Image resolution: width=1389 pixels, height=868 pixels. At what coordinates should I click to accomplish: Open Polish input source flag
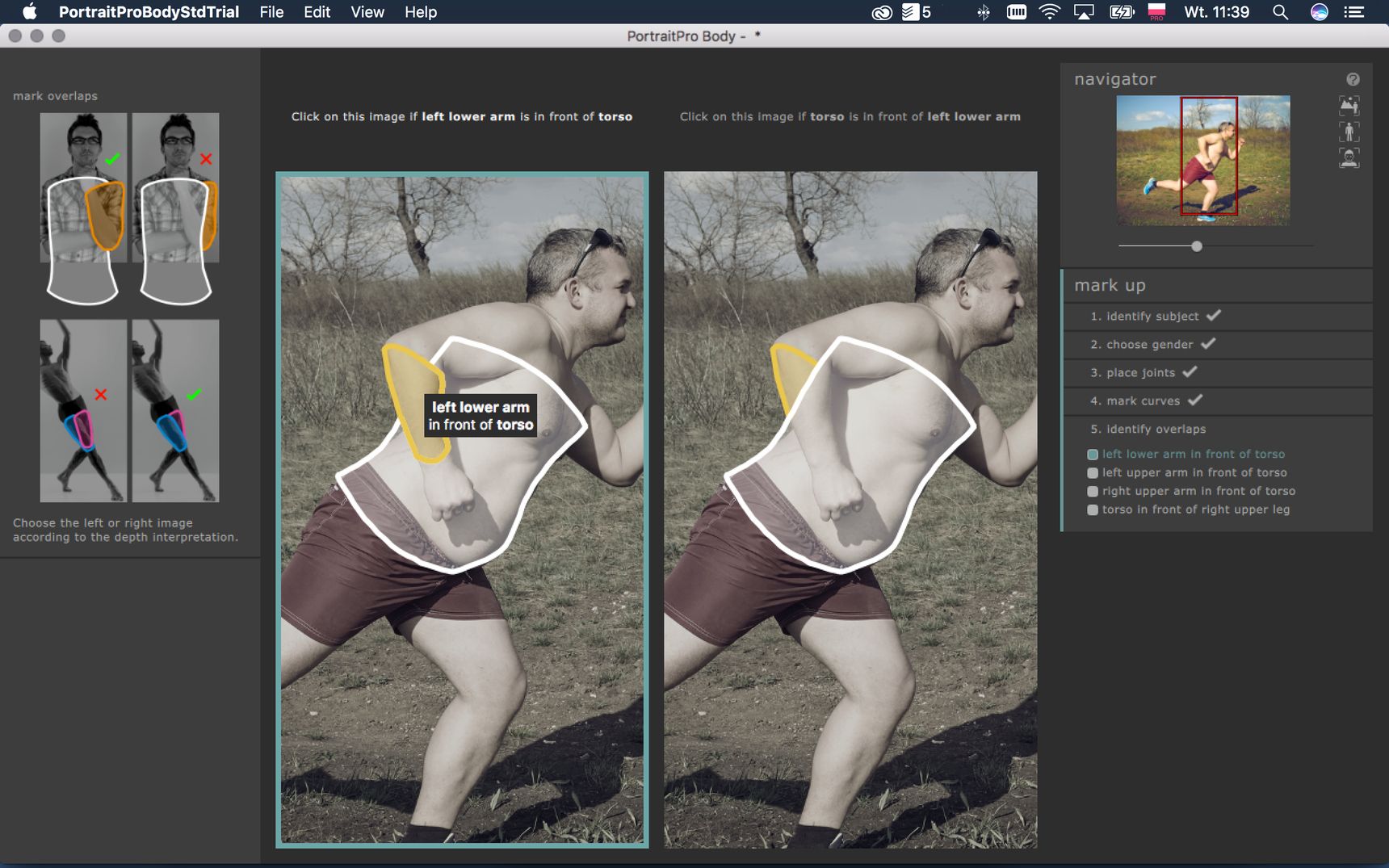click(1156, 12)
